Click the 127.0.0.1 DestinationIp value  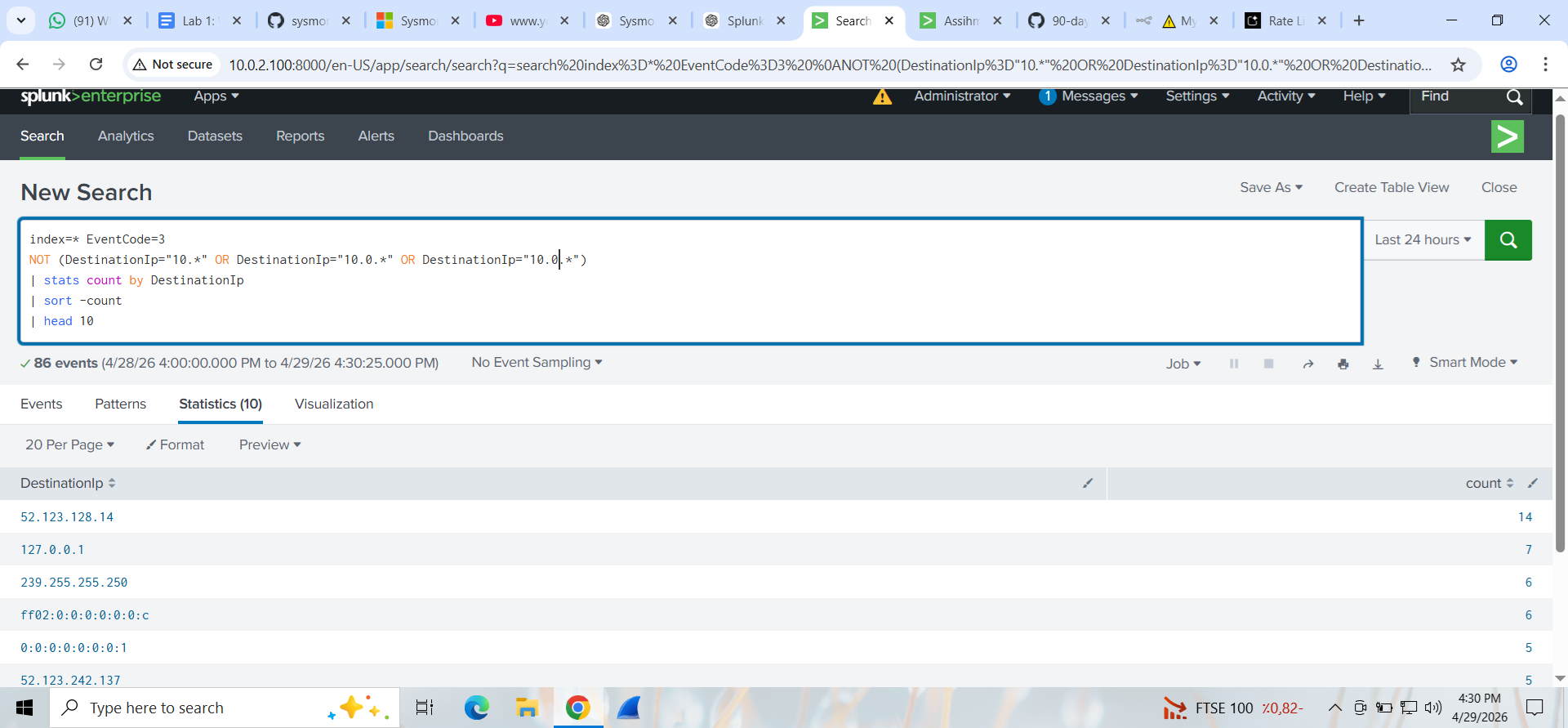(52, 550)
